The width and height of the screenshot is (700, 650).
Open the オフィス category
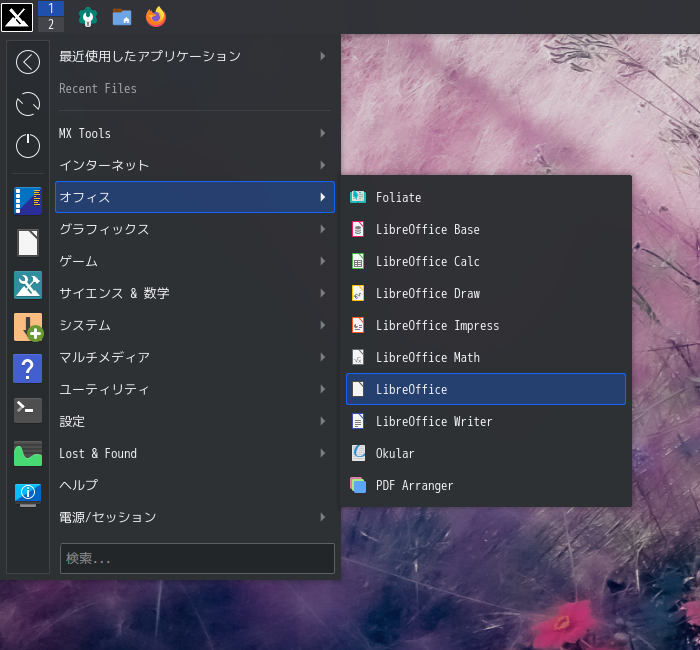[195, 197]
